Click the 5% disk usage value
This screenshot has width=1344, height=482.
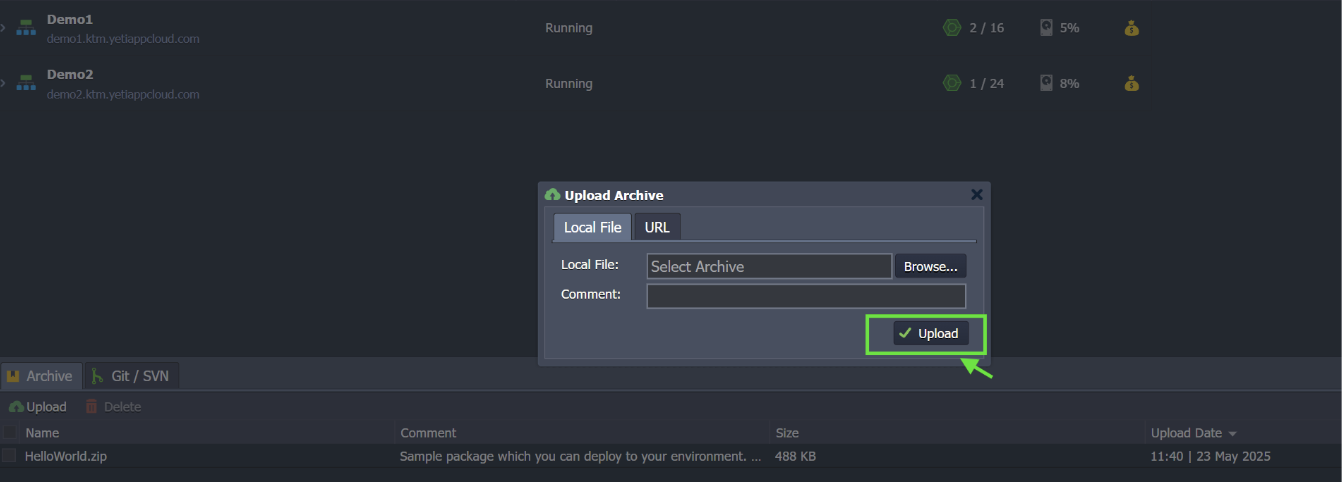tap(1070, 28)
